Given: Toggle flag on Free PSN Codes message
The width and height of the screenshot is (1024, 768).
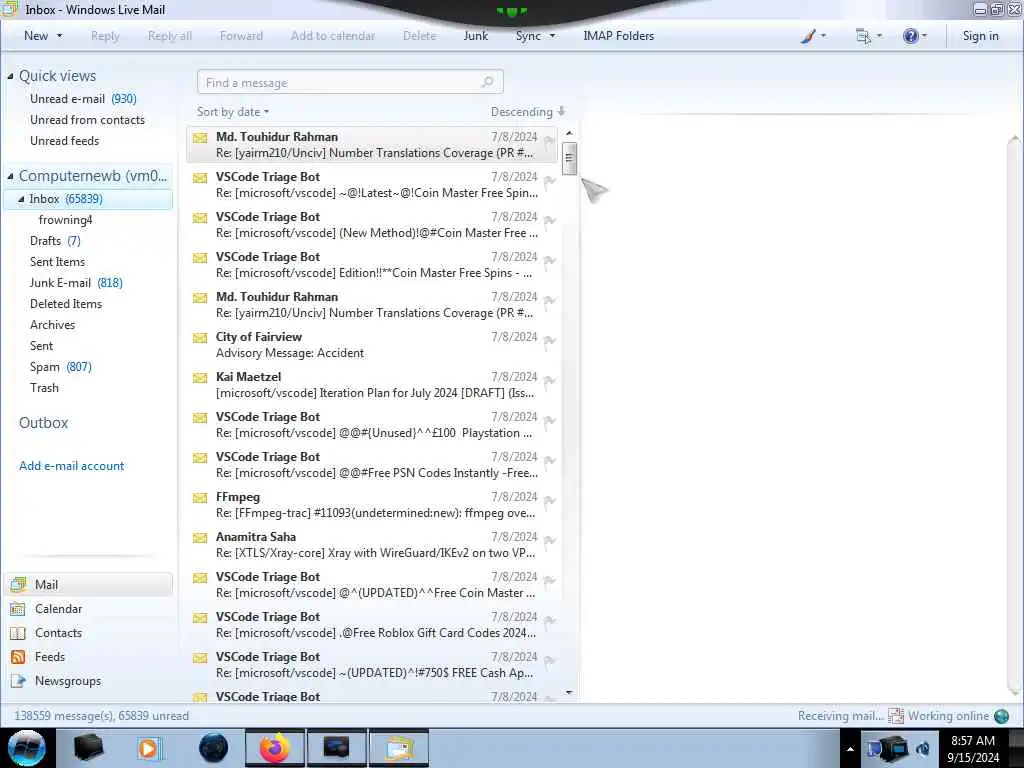Looking at the screenshot, I should coord(549,461).
